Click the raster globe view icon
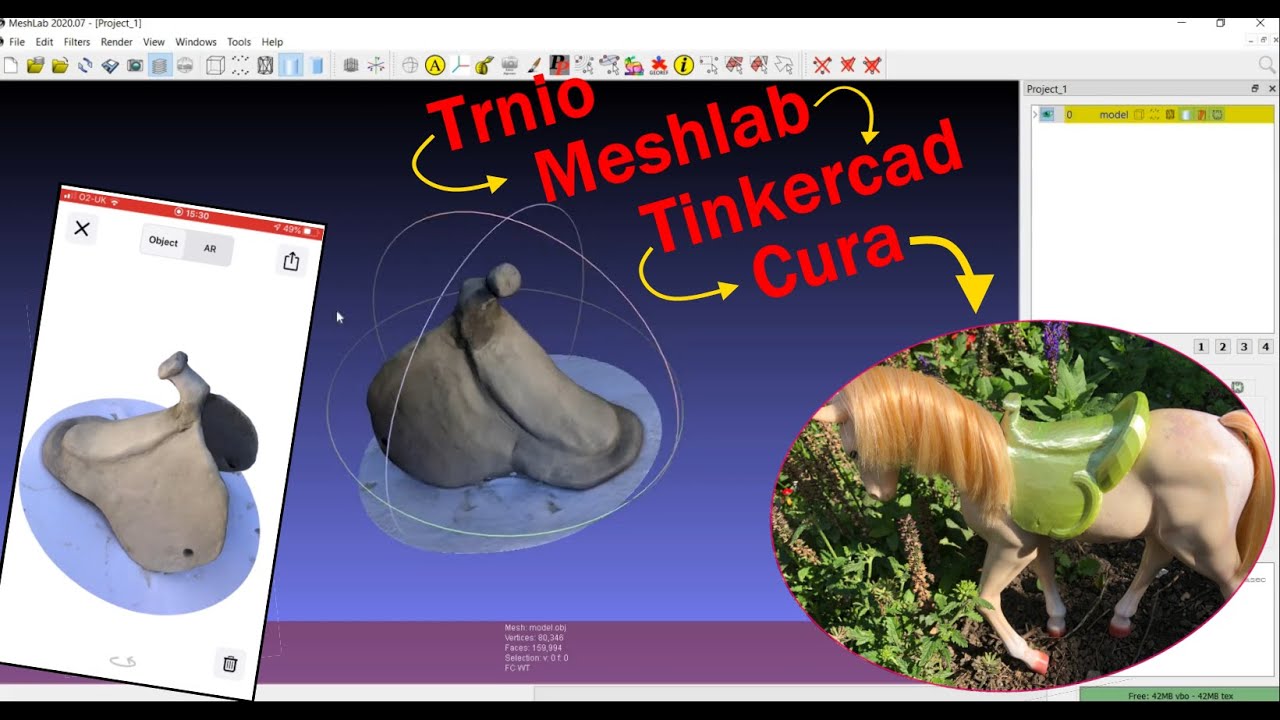The image size is (1280, 720). click(x=185, y=66)
